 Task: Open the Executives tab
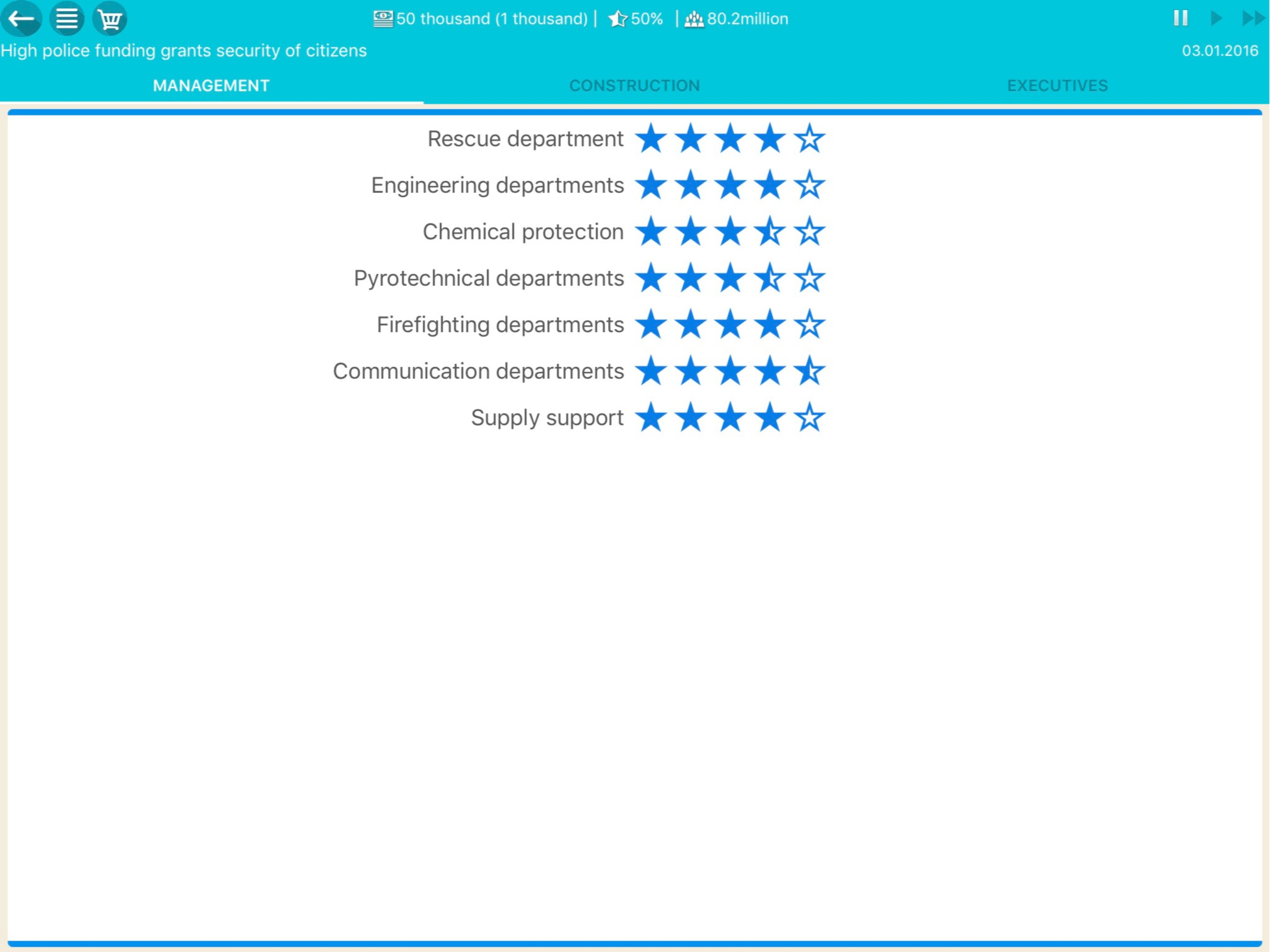click(x=1058, y=86)
